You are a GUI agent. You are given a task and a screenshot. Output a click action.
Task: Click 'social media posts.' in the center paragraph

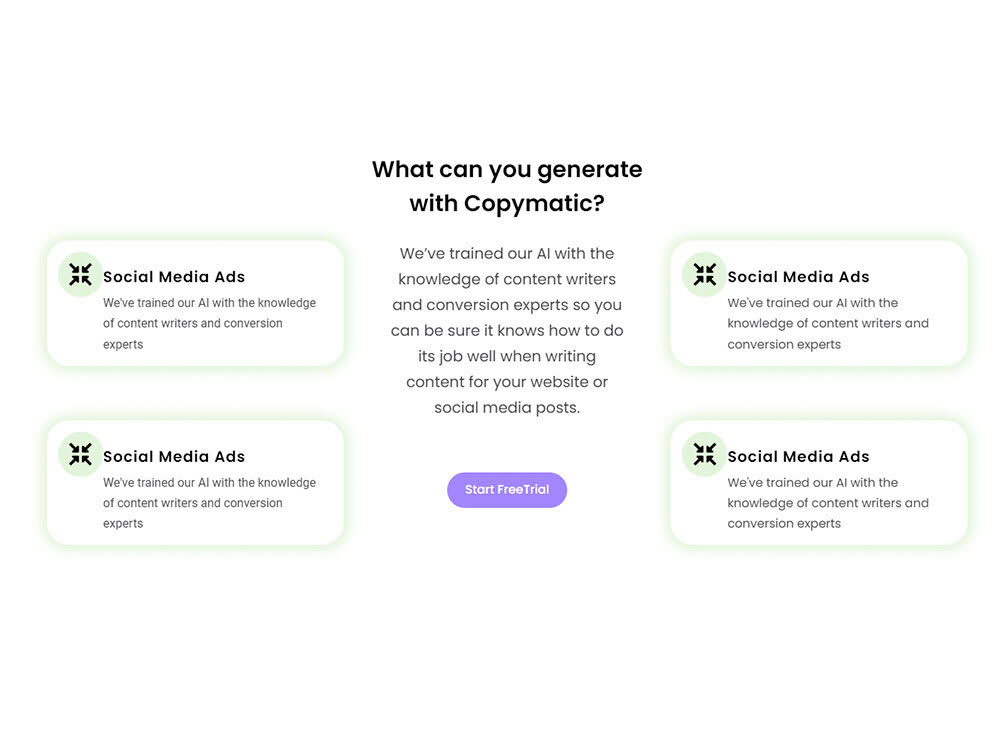pos(507,408)
